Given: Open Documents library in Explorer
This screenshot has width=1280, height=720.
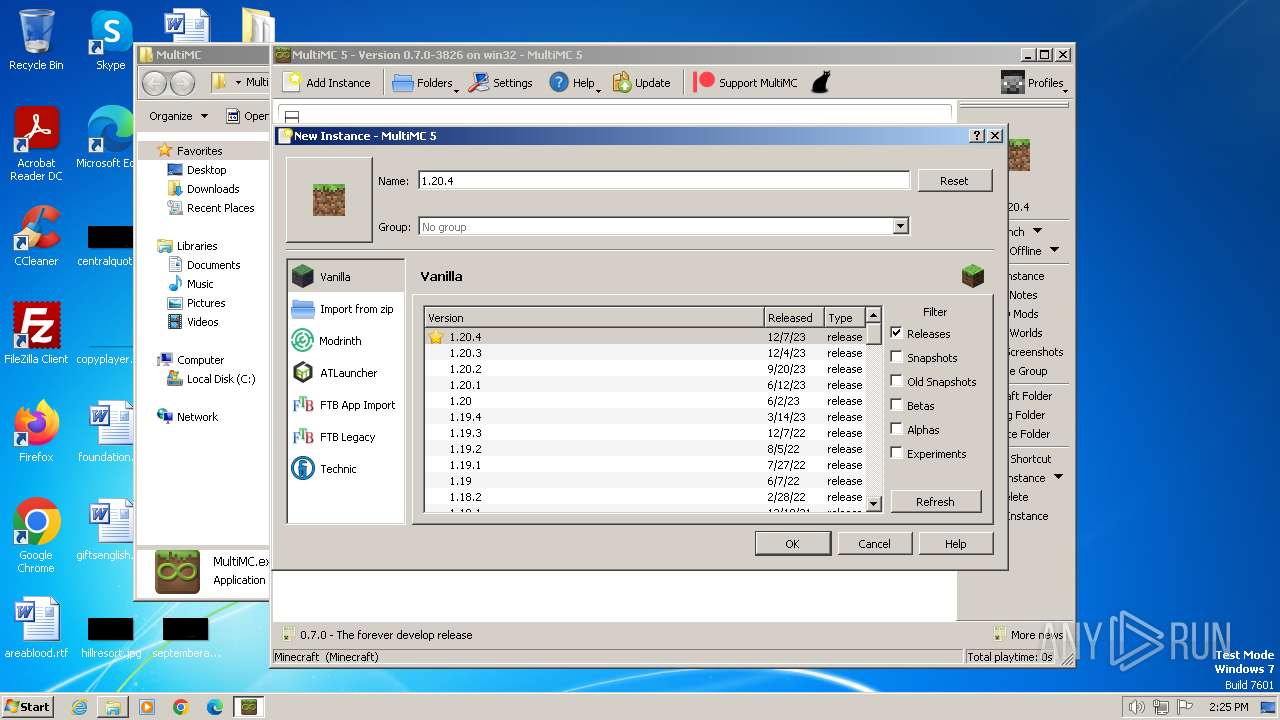Looking at the screenshot, I should (x=213, y=265).
